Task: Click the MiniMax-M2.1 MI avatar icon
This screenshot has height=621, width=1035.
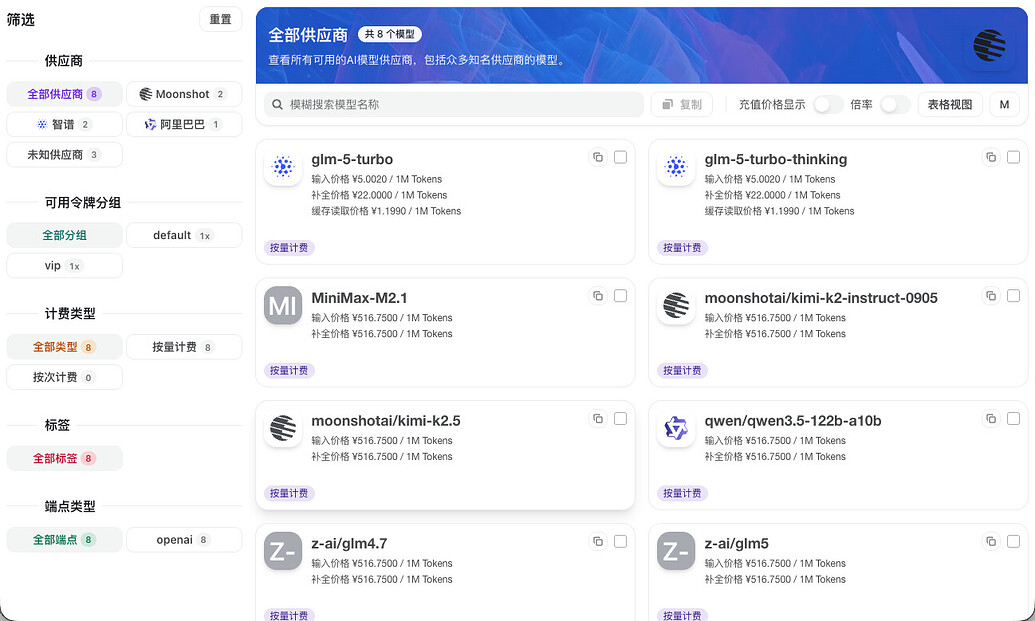Action: pyautogui.click(x=283, y=306)
